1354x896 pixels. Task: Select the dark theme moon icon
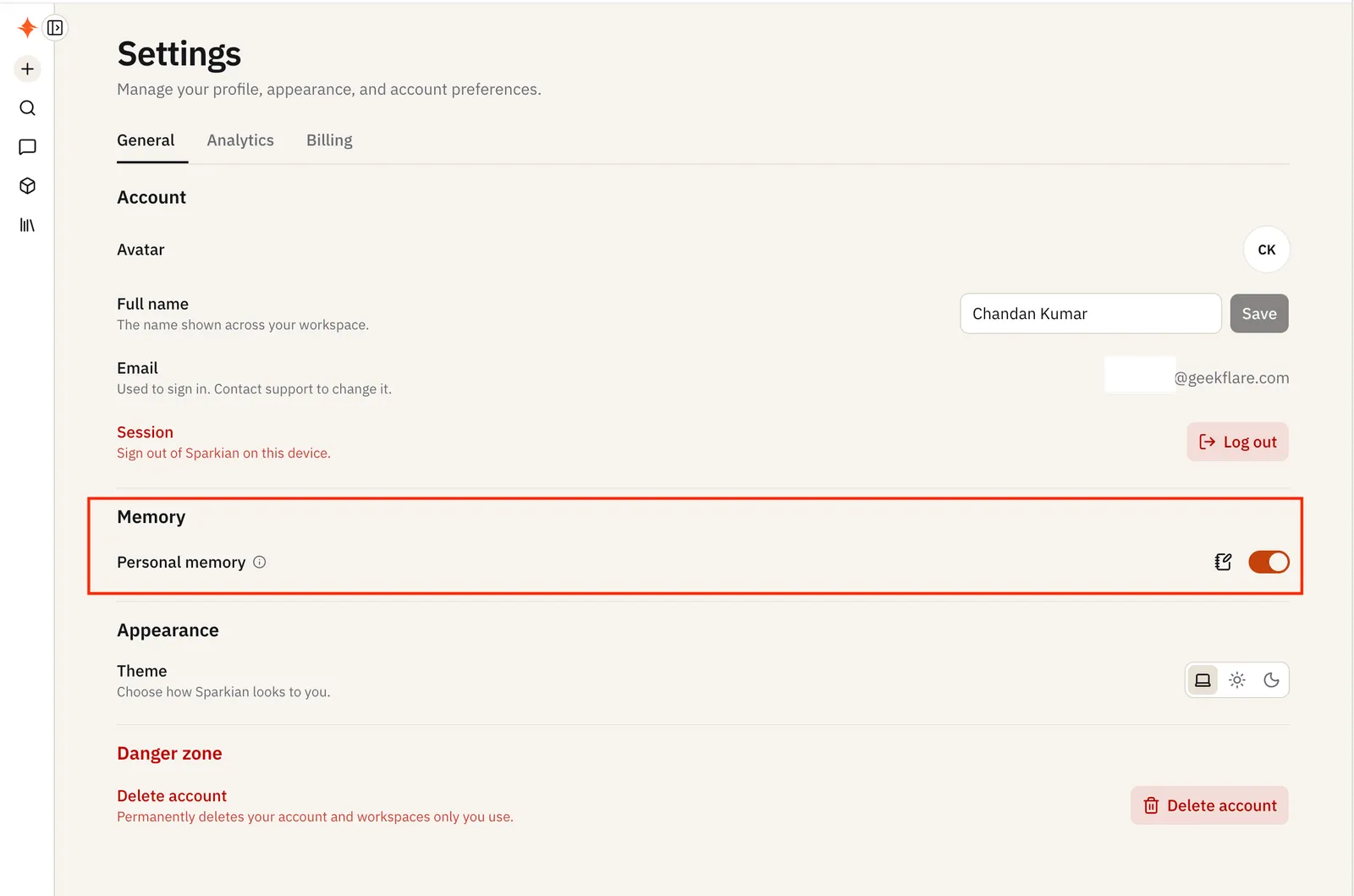[1271, 680]
